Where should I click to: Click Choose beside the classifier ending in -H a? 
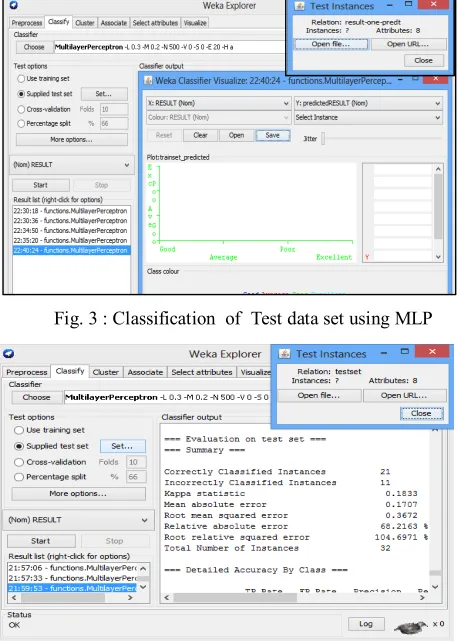tap(34, 47)
